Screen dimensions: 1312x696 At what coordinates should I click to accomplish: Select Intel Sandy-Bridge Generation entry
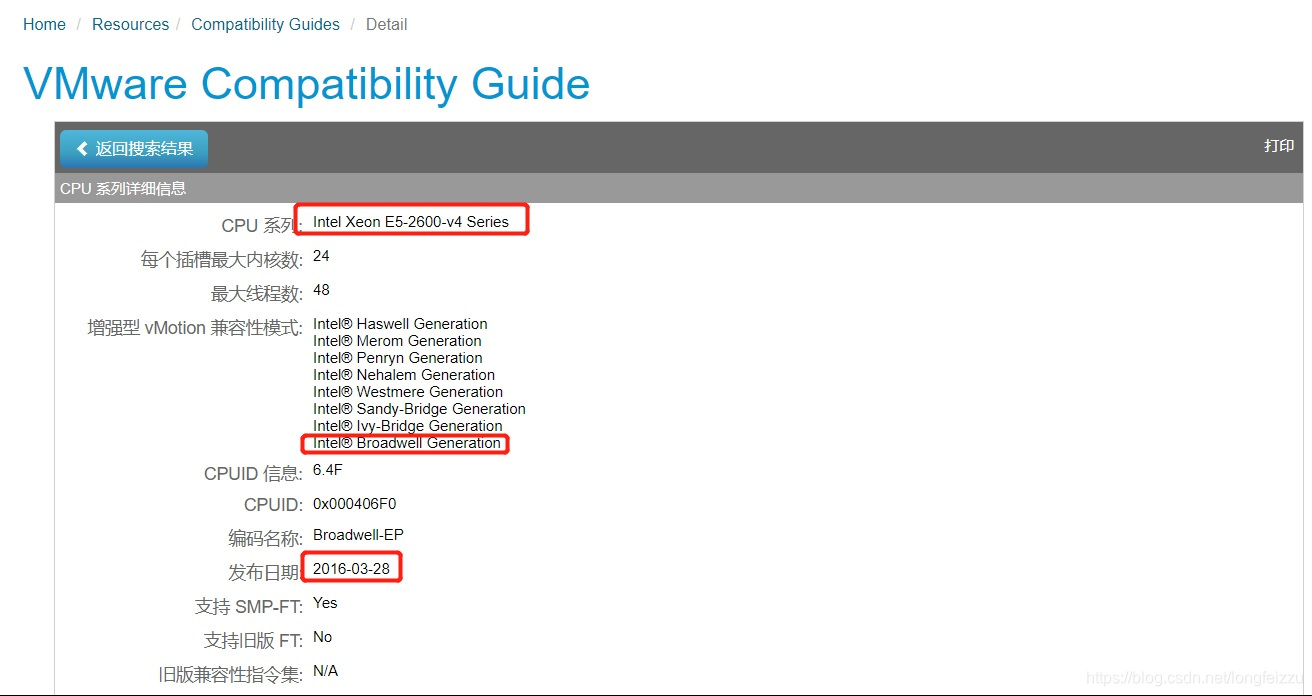[x=419, y=409]
